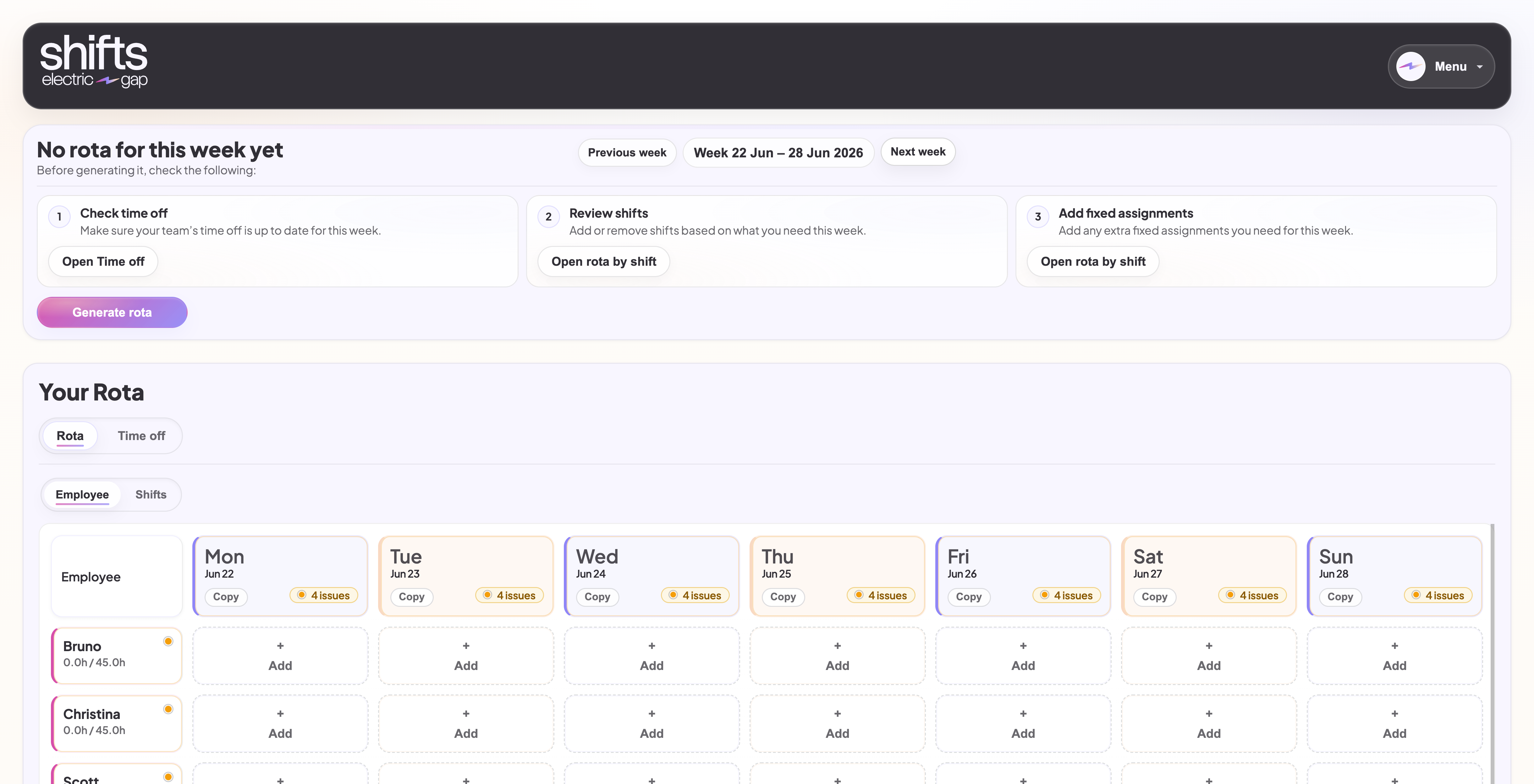Add a shift for Christina on Tuesday
This screenshot has width=1534, height=784.
[x=466, y=723]
